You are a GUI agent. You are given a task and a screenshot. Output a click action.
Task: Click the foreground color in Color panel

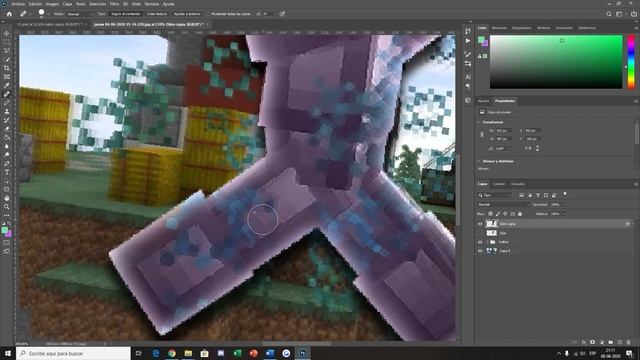point(481,40)
